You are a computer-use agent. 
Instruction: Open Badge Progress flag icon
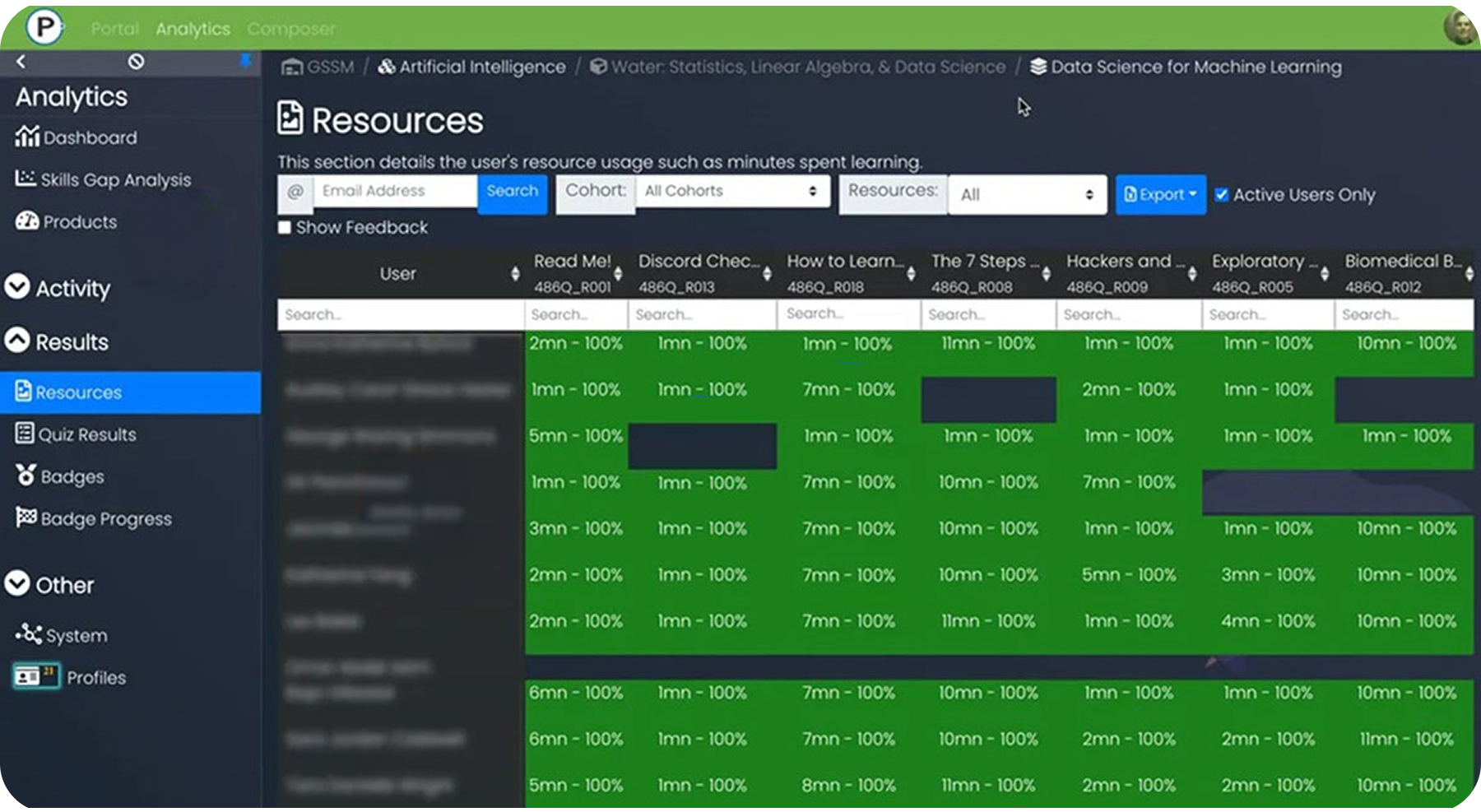click(x=26, y=517)
